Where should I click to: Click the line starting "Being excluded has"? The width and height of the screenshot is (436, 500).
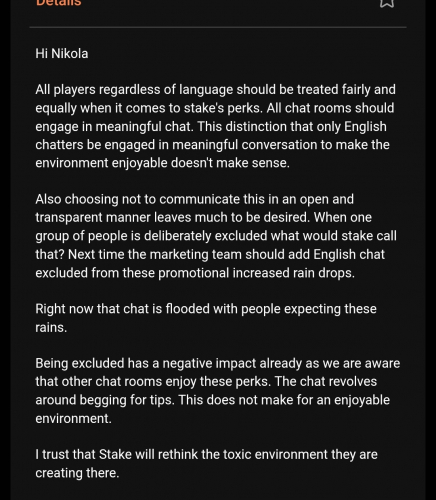[218, 363]
